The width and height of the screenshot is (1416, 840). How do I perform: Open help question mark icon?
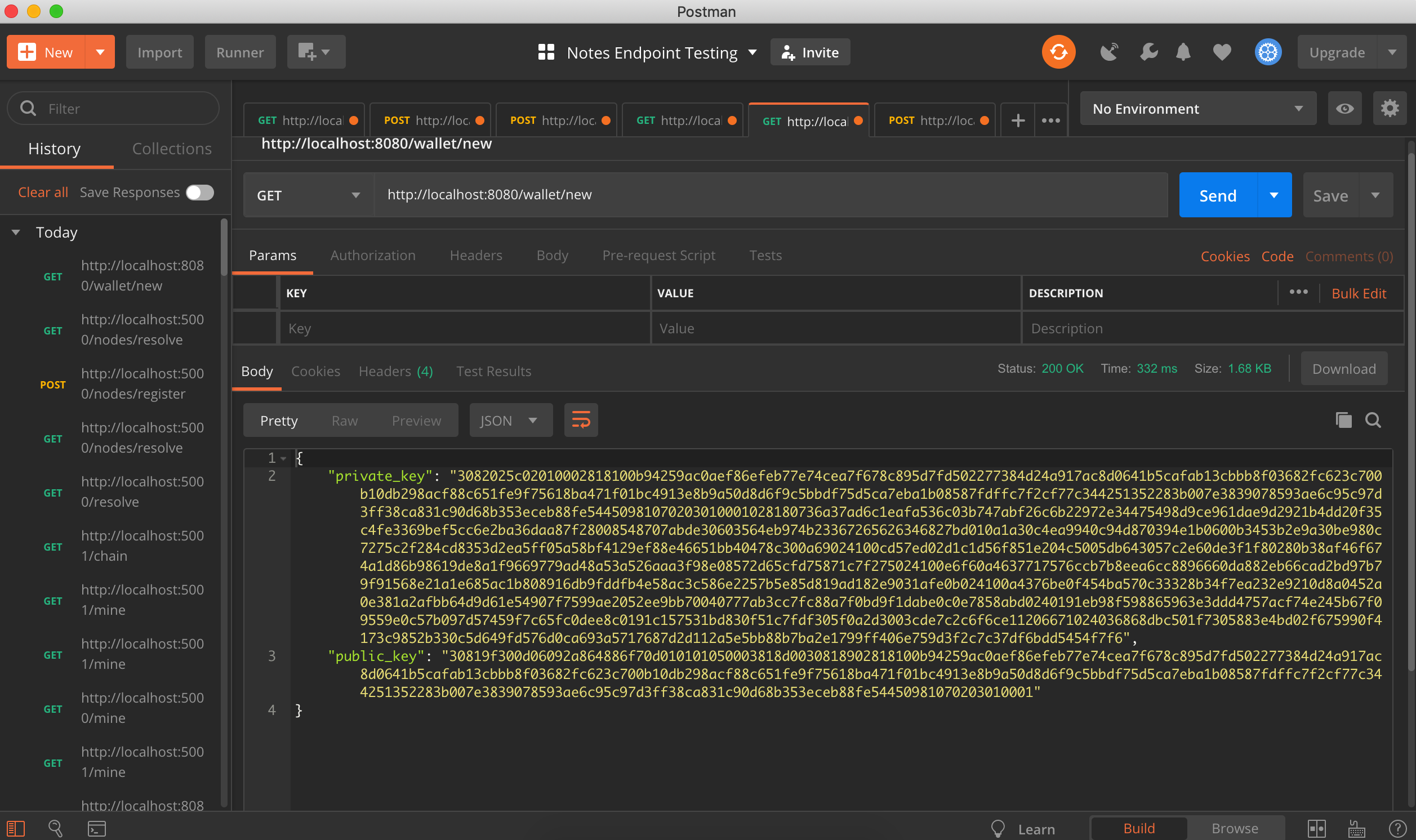coord(1397,829)
